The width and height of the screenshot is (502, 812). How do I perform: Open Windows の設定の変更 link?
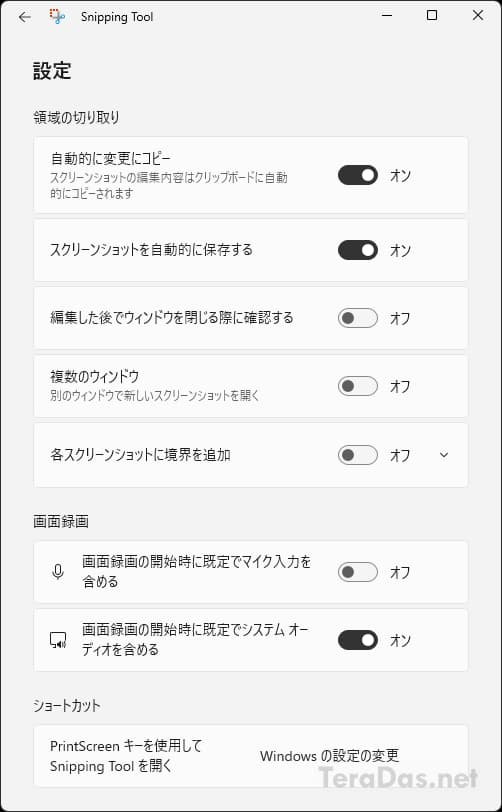tap(329, 756)
